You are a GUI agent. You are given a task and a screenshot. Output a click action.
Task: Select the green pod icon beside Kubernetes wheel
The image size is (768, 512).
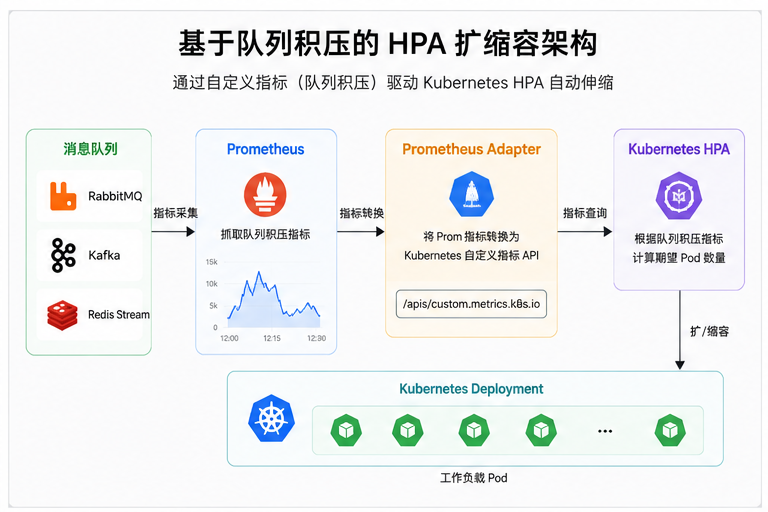(346, 430)
